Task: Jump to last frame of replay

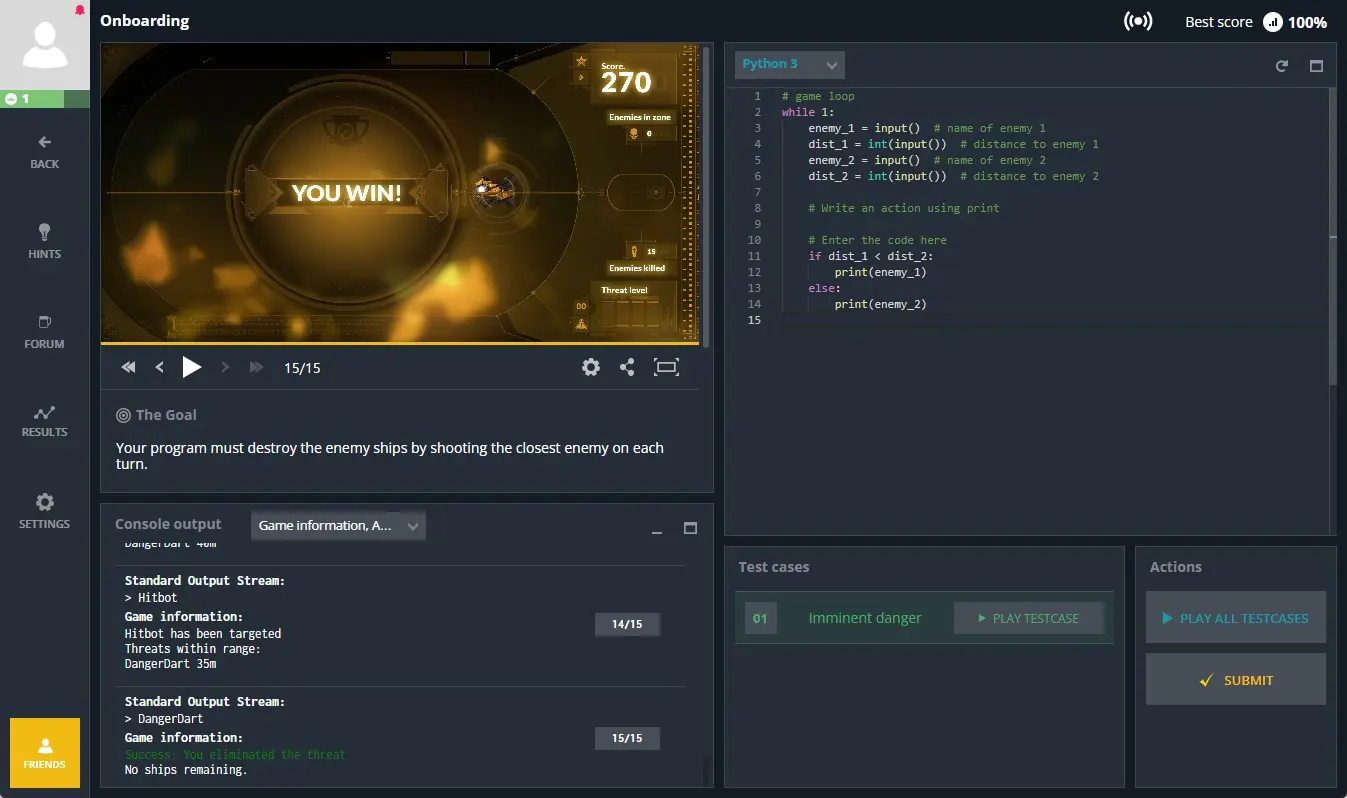Action: [x=256, y=367]
